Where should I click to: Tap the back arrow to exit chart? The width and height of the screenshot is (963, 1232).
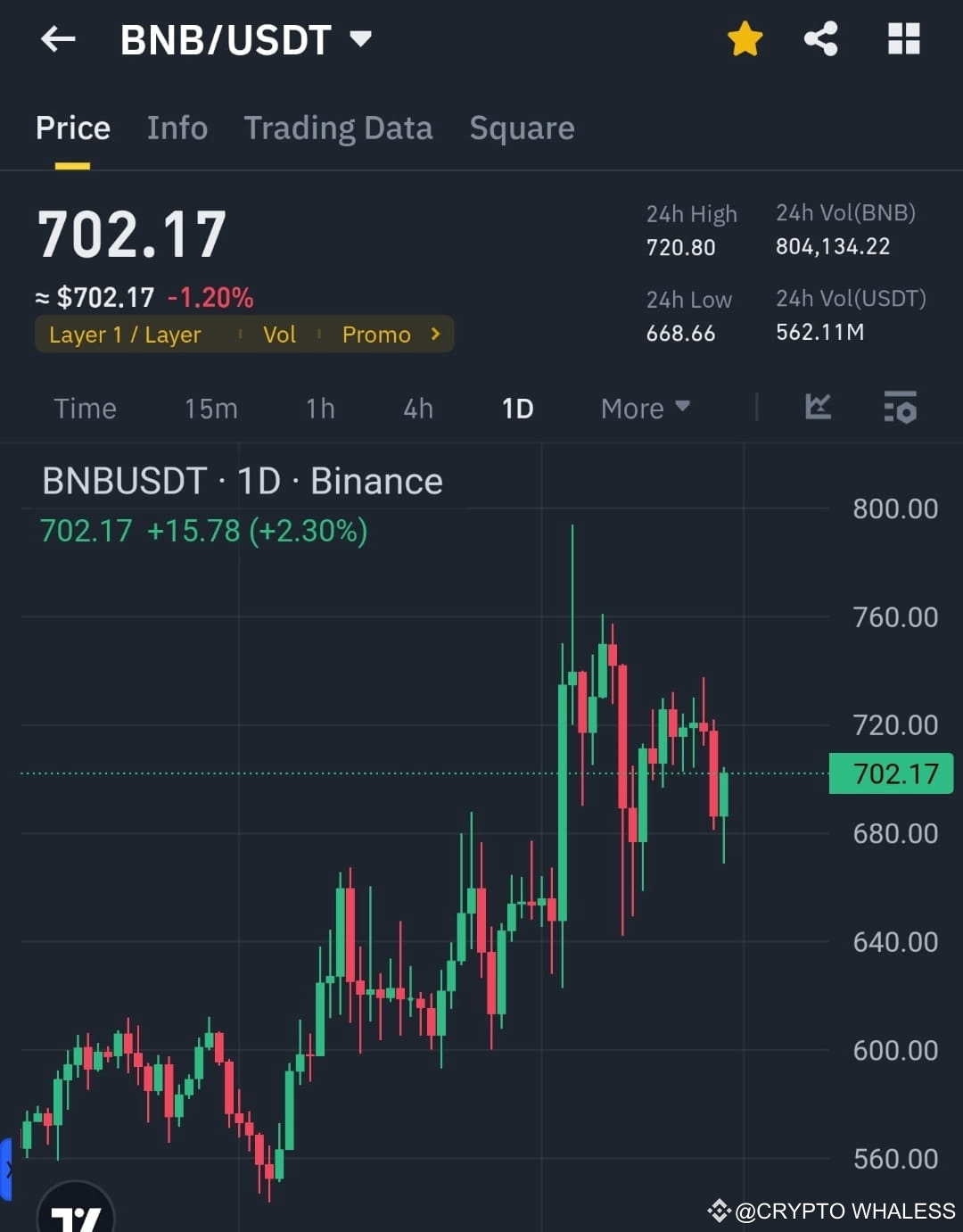pyautogui.click(x=57, y=39)
